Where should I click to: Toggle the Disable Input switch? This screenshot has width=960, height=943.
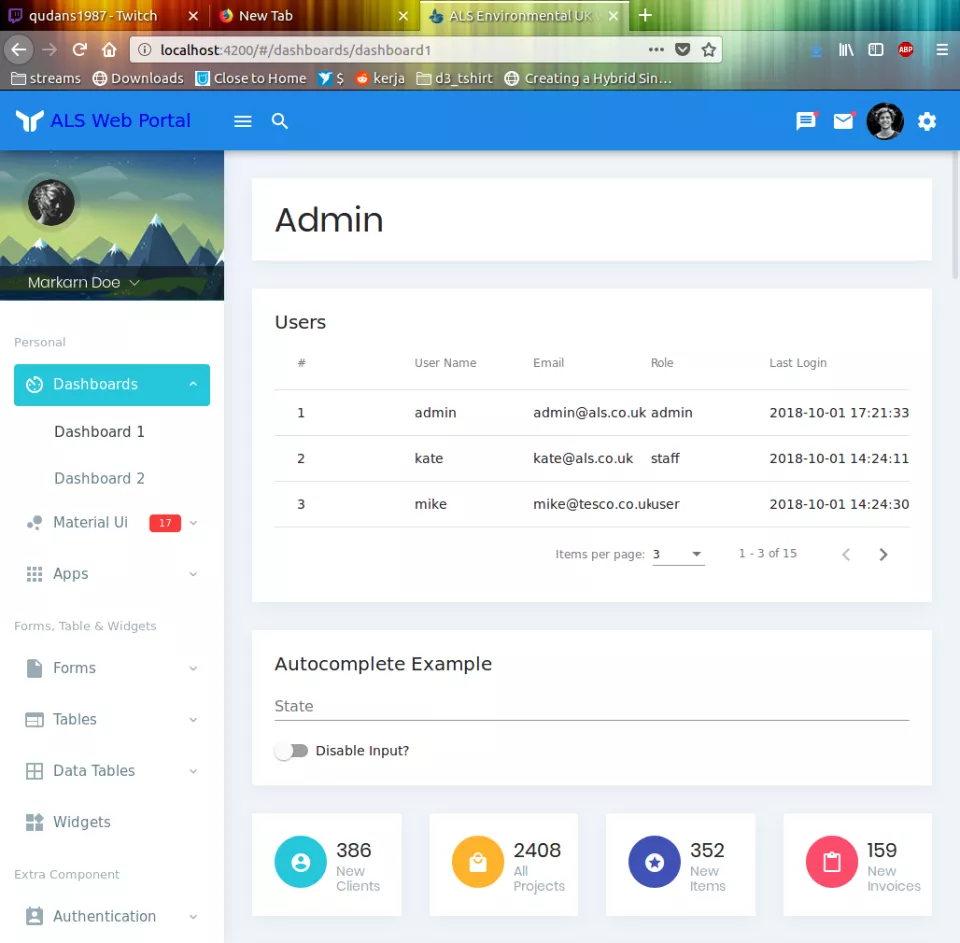tap(290, 750)
